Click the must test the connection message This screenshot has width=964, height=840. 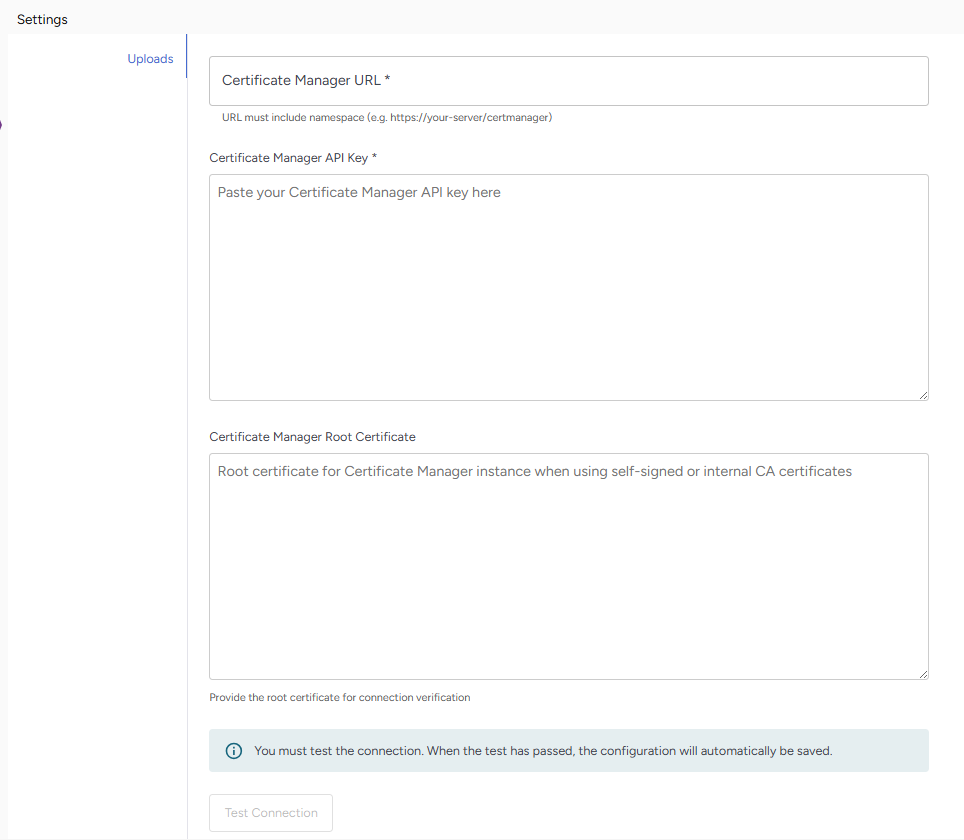543,750
